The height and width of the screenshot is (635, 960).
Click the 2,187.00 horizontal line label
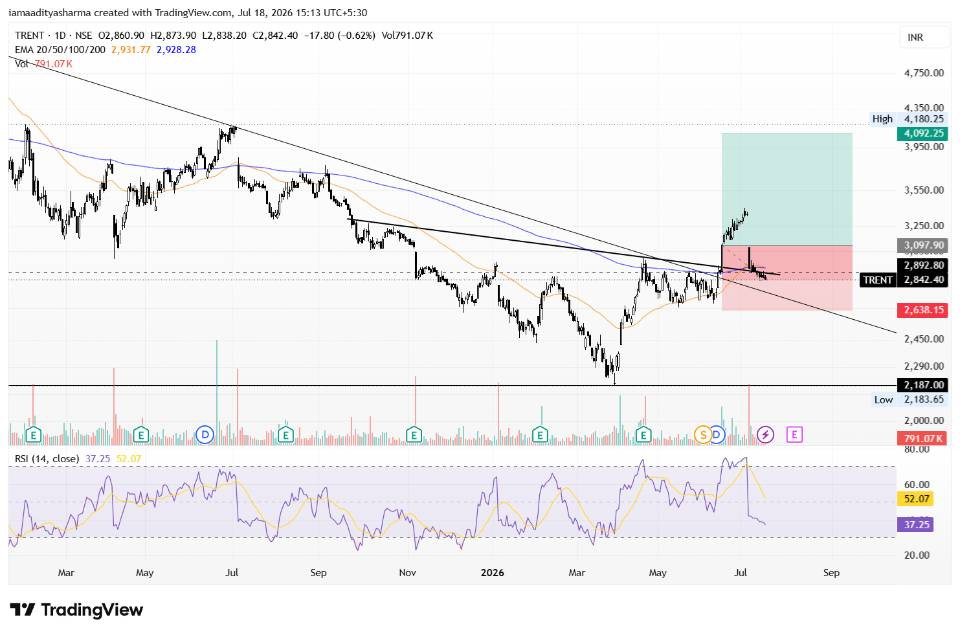922,385
